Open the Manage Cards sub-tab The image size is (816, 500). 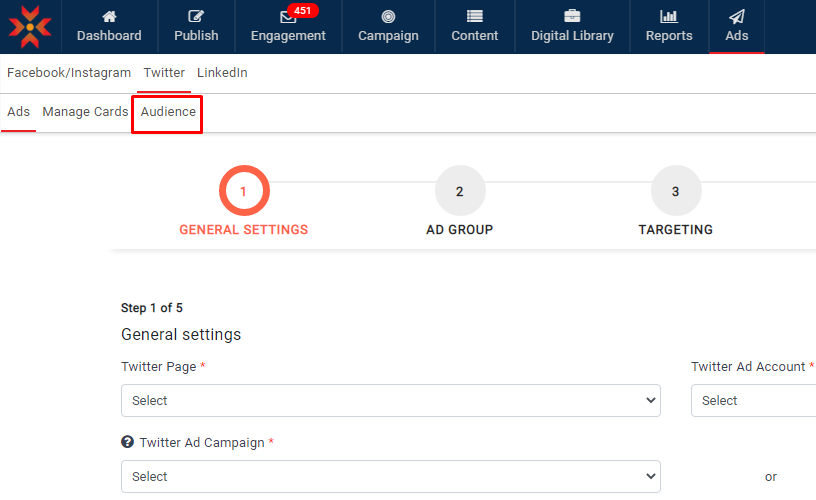85,112
